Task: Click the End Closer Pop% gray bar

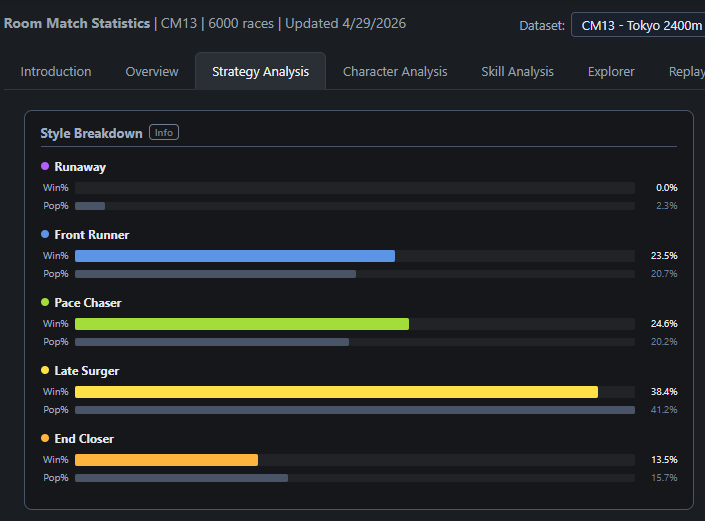Action: 181,478
